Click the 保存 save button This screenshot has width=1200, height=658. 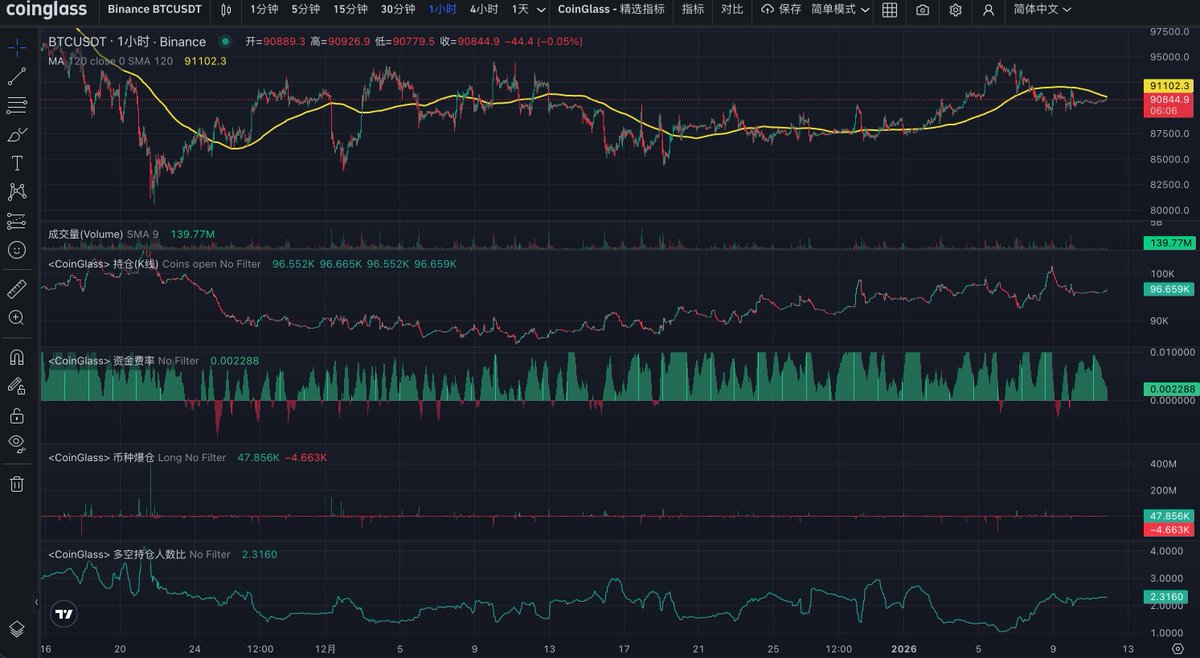tap(781, 10)
